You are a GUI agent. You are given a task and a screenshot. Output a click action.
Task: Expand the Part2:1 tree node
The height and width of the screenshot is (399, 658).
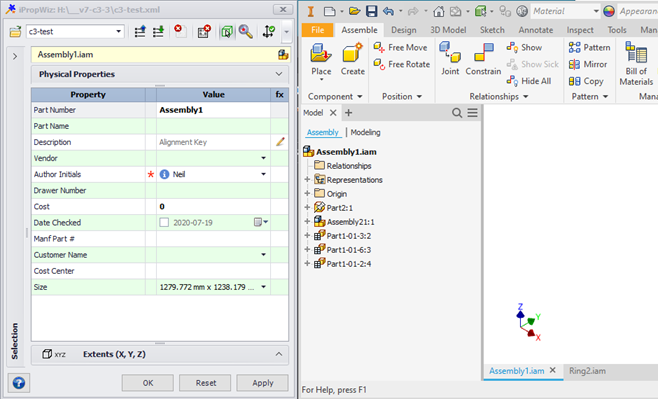pos(307,208)
